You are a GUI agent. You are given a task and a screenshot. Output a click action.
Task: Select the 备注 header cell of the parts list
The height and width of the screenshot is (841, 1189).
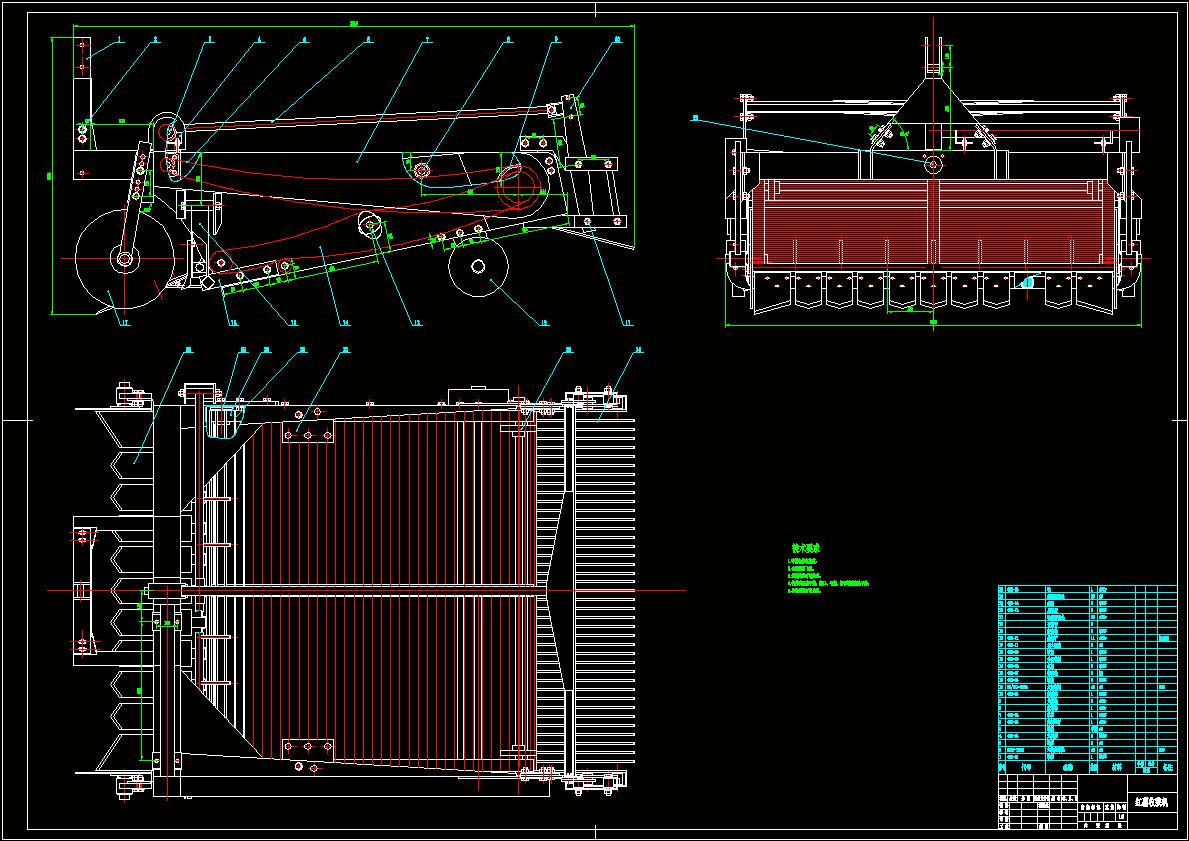pos(1168,767)
